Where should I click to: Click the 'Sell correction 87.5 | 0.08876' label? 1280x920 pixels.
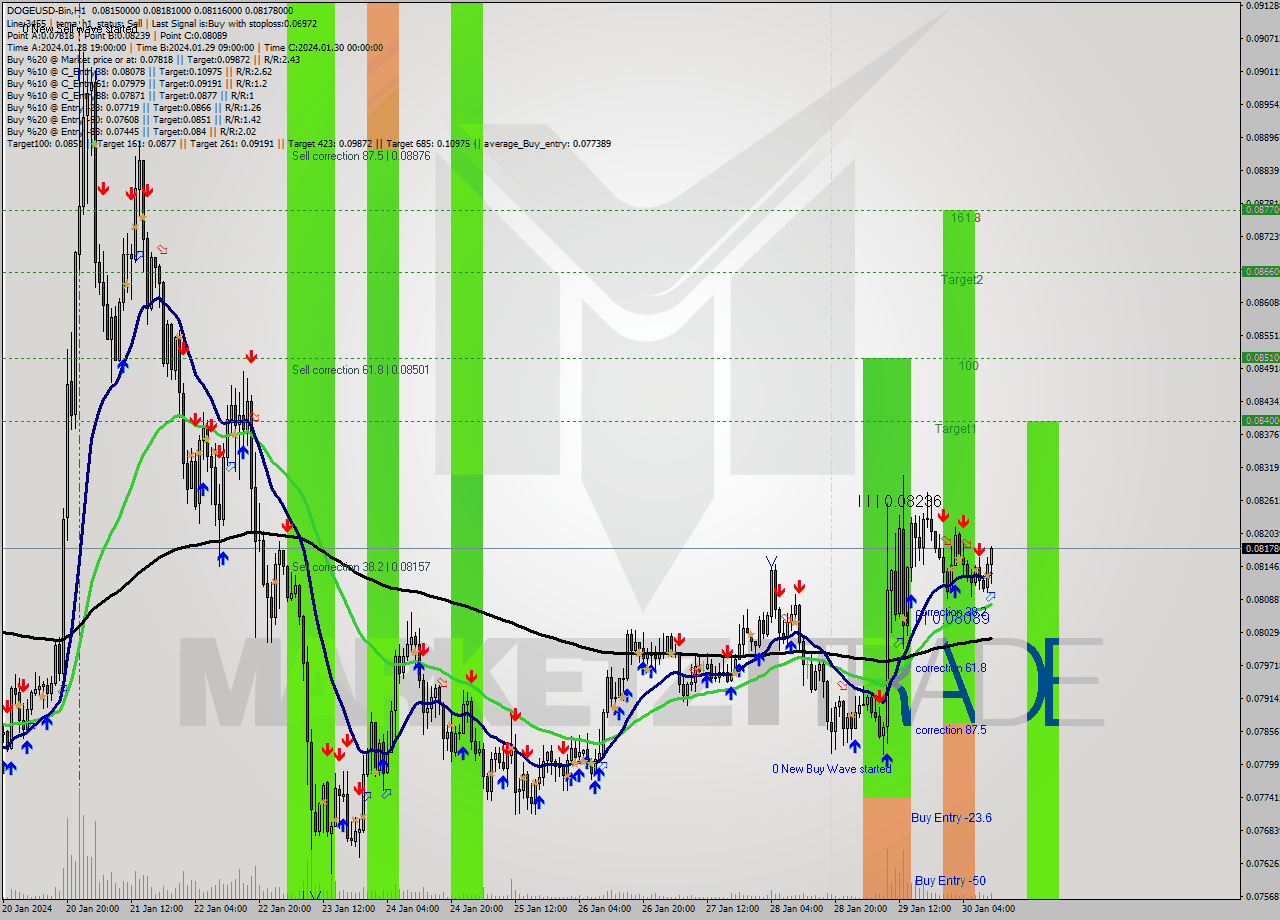361,156
